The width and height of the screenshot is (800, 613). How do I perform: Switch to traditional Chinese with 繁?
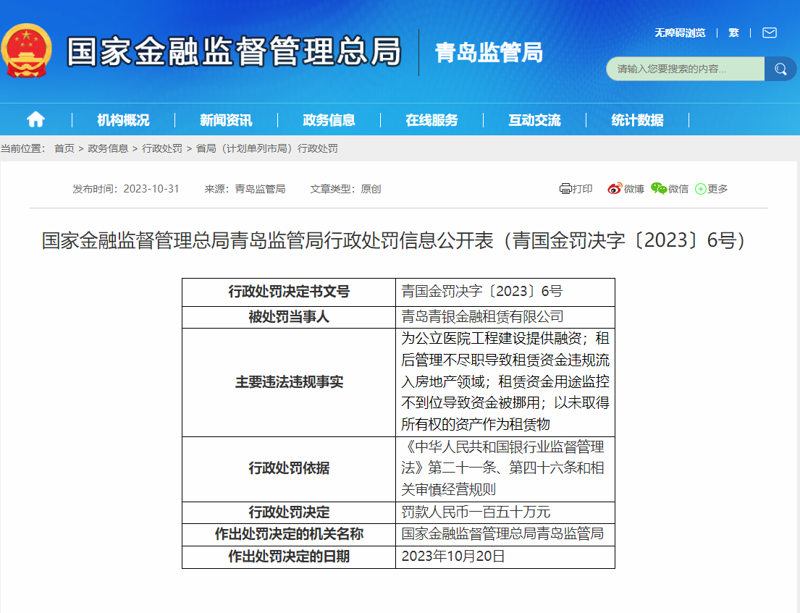[x=734, y=33]
